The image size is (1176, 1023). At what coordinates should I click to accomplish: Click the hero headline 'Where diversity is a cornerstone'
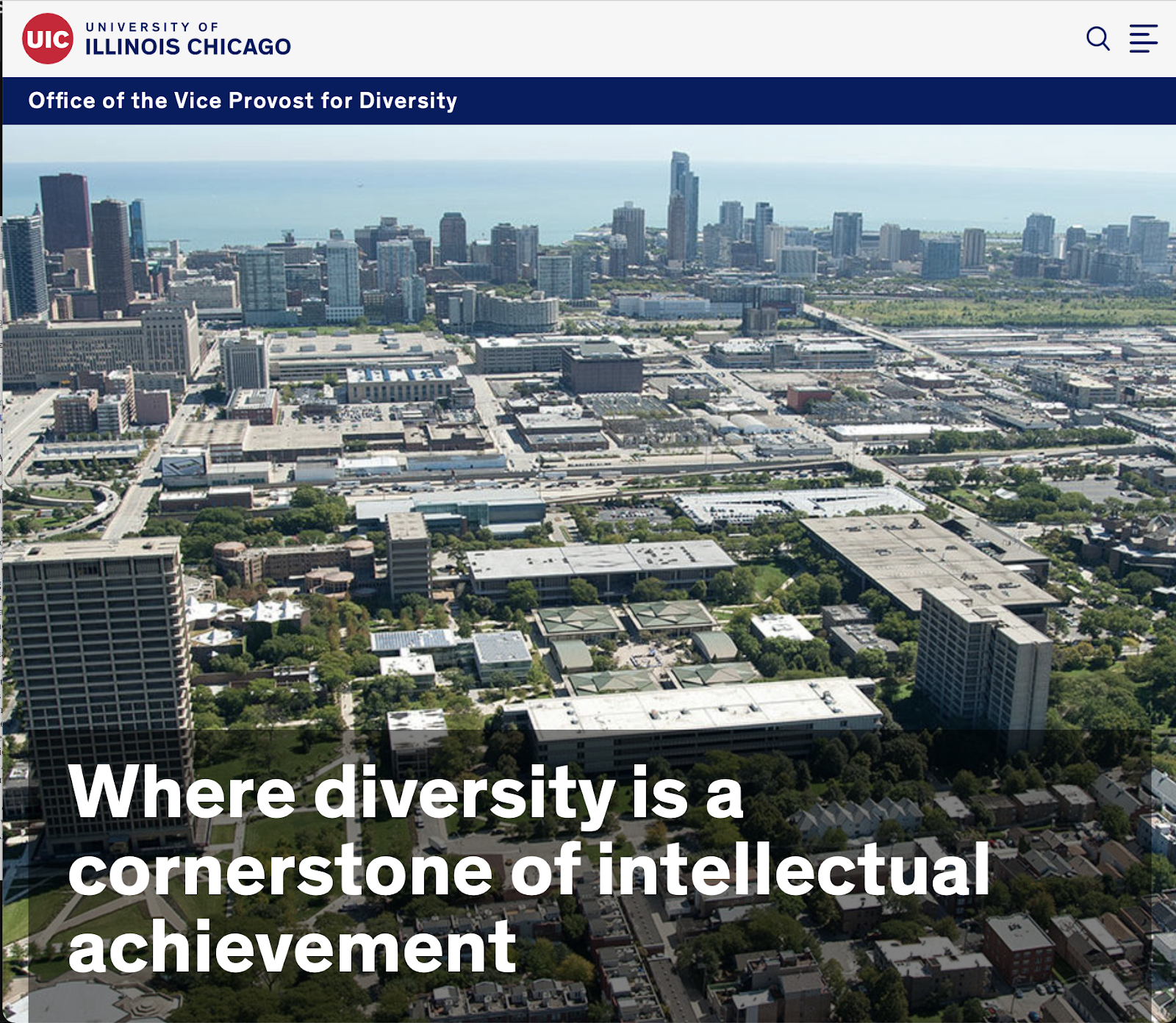(x=529, y=869)
